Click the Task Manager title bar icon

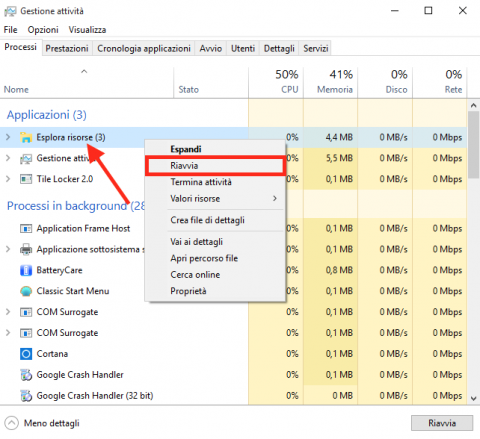[x=10, y=11]
